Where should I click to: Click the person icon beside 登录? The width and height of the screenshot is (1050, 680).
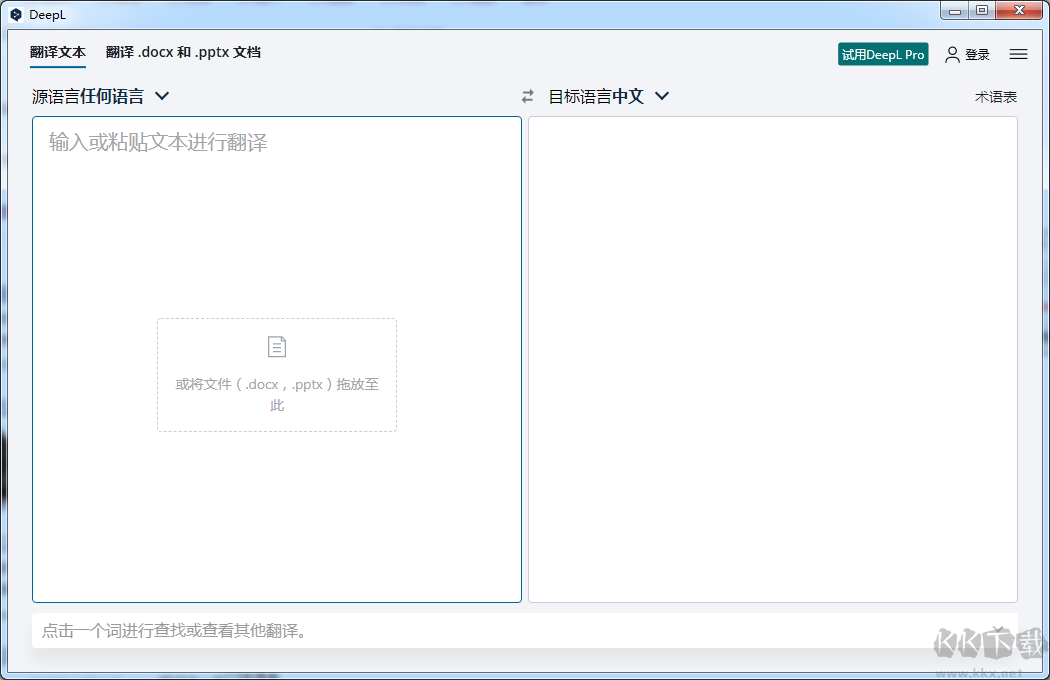[951, 54]
